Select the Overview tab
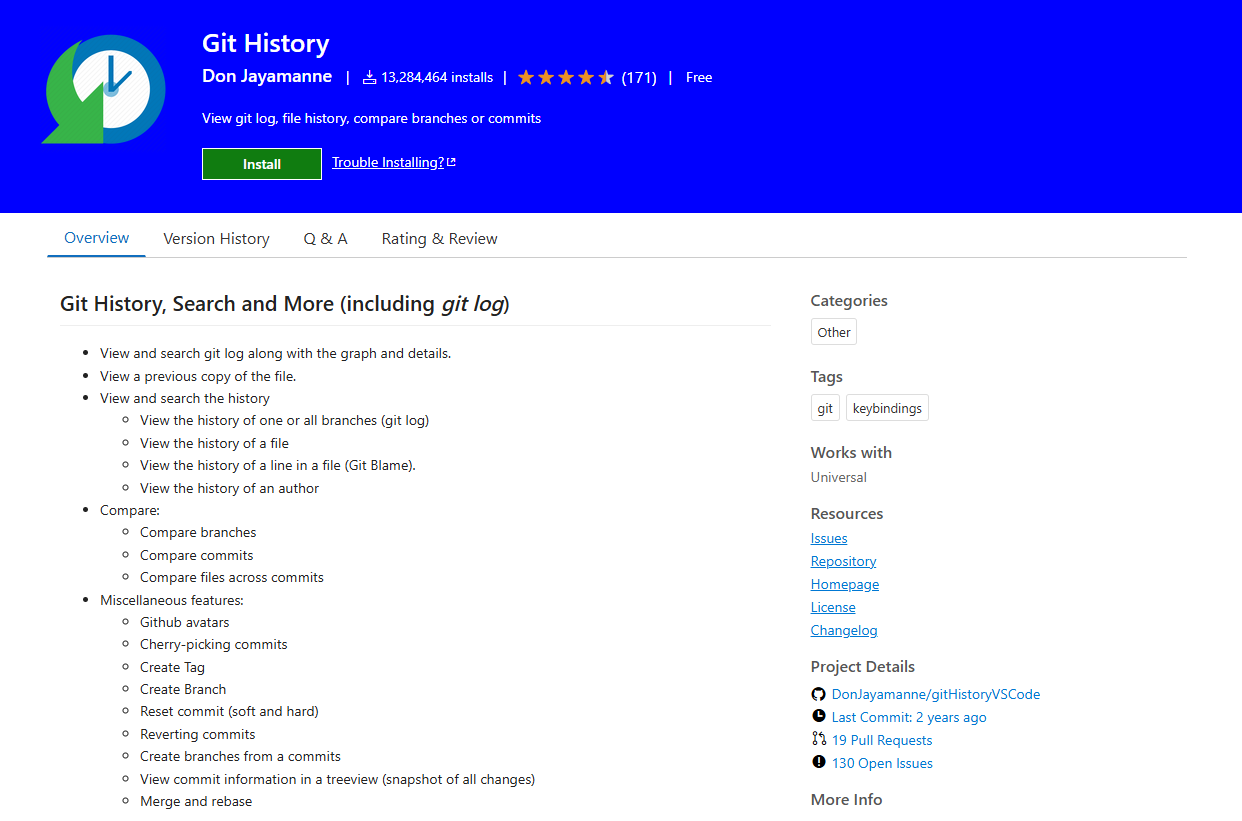1242x821 pixels. pos(97,238)
